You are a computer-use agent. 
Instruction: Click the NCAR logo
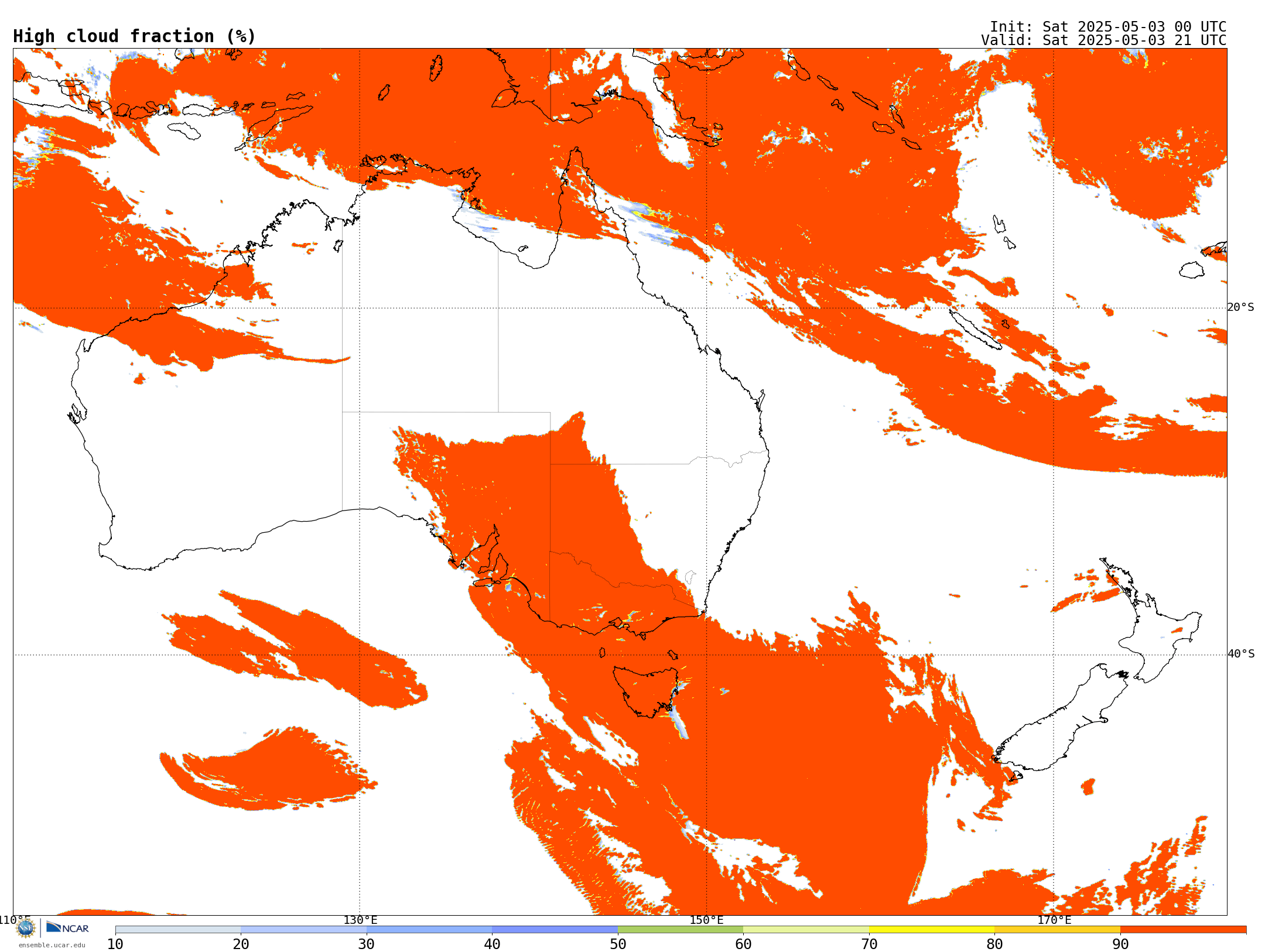pyautogui.click(x=68, y=927)
